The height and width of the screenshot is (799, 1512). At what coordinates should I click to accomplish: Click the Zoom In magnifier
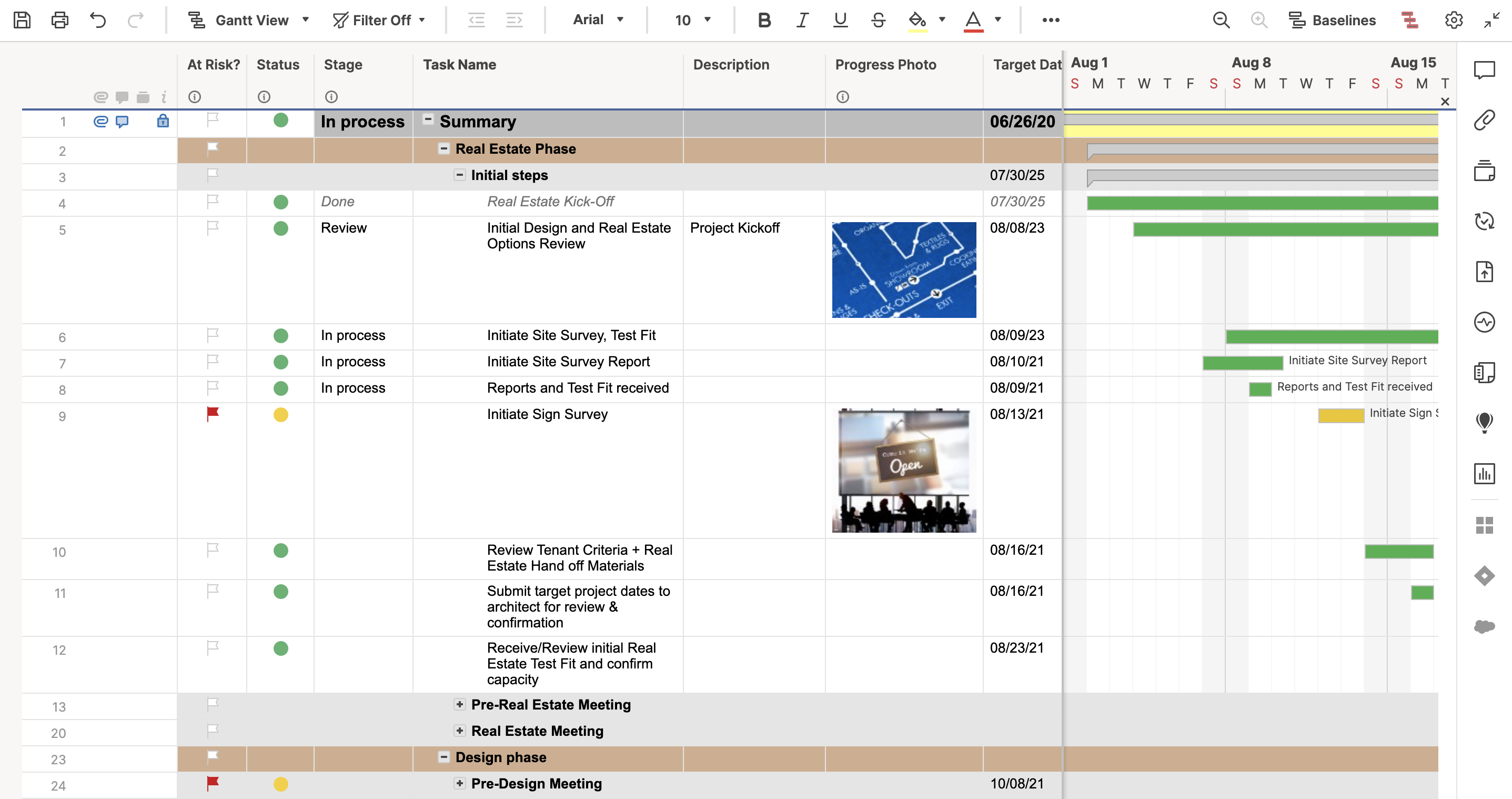coord(1259,19)
